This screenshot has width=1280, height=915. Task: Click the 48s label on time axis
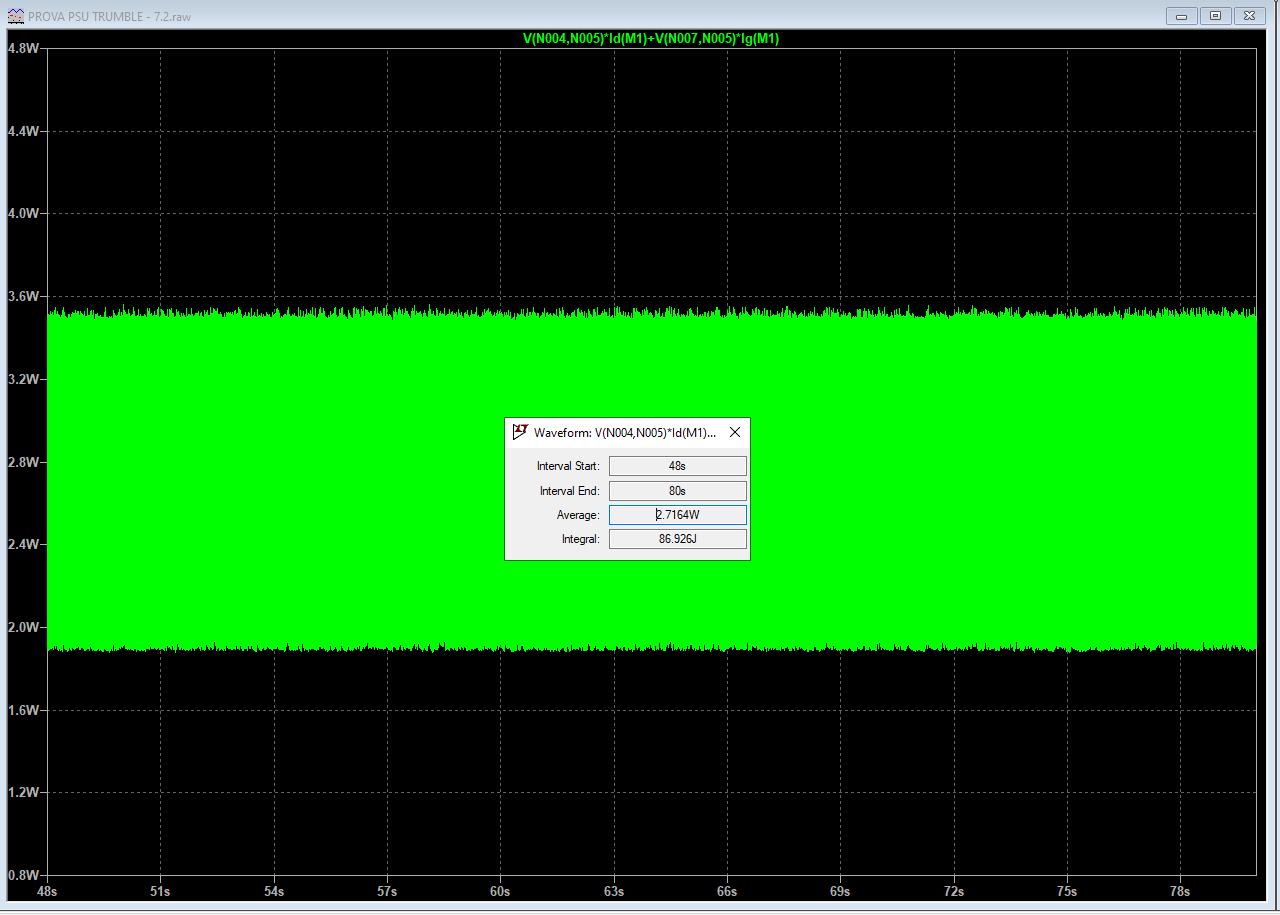click(x=47, y=891)
